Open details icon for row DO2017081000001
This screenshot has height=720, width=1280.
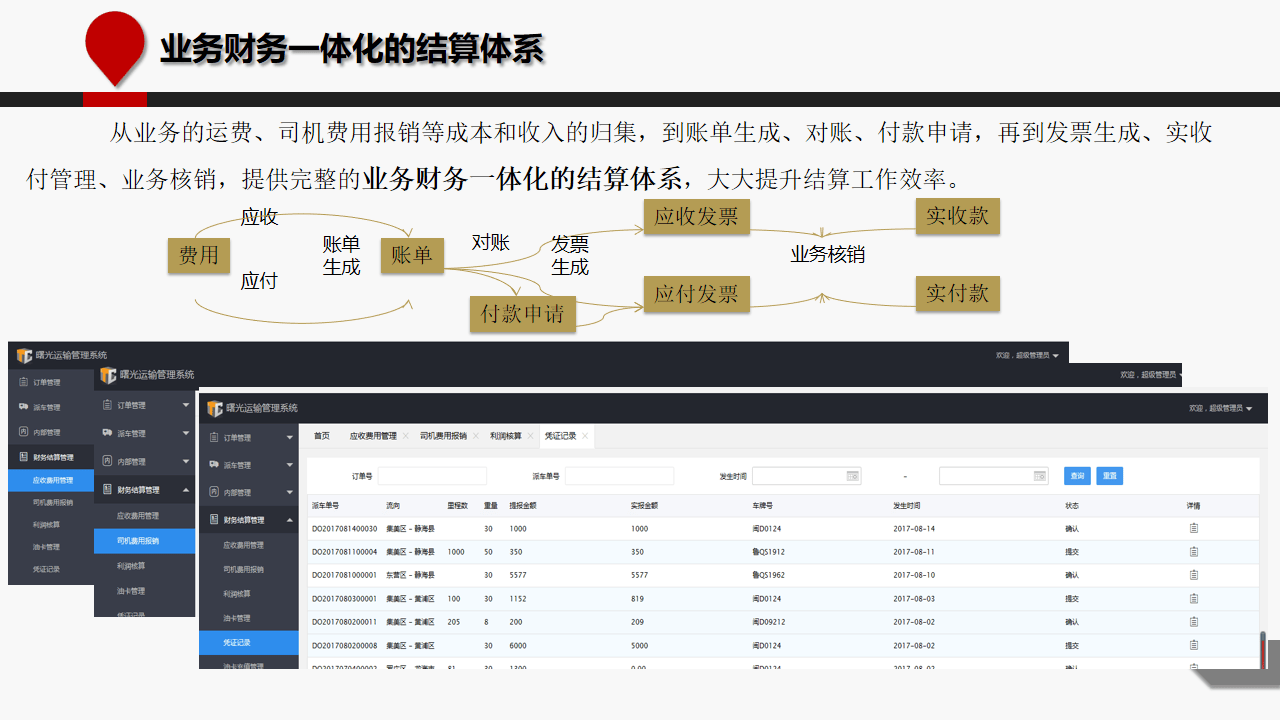tap(1194, 575)
